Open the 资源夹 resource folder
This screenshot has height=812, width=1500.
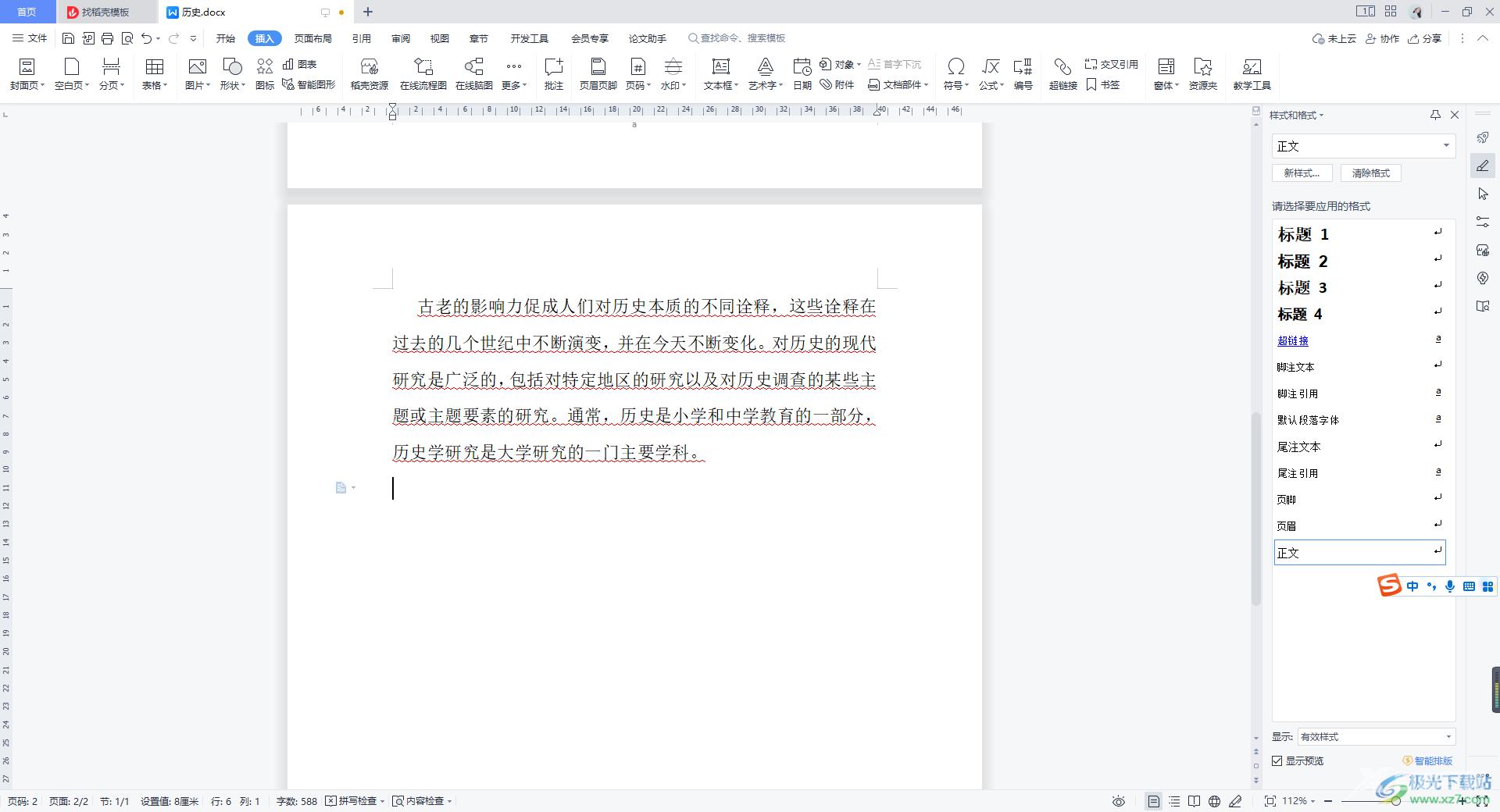pos(1202,74)
